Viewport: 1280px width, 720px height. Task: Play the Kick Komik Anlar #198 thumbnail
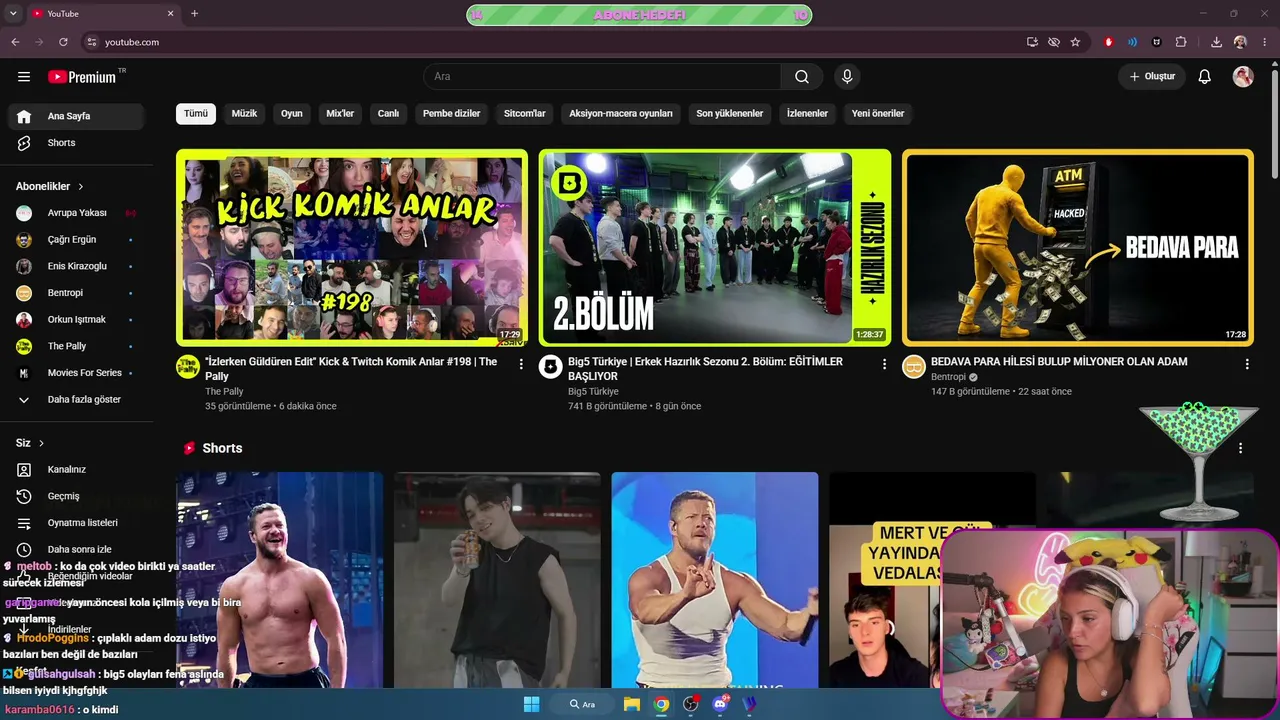pos(352,248)
